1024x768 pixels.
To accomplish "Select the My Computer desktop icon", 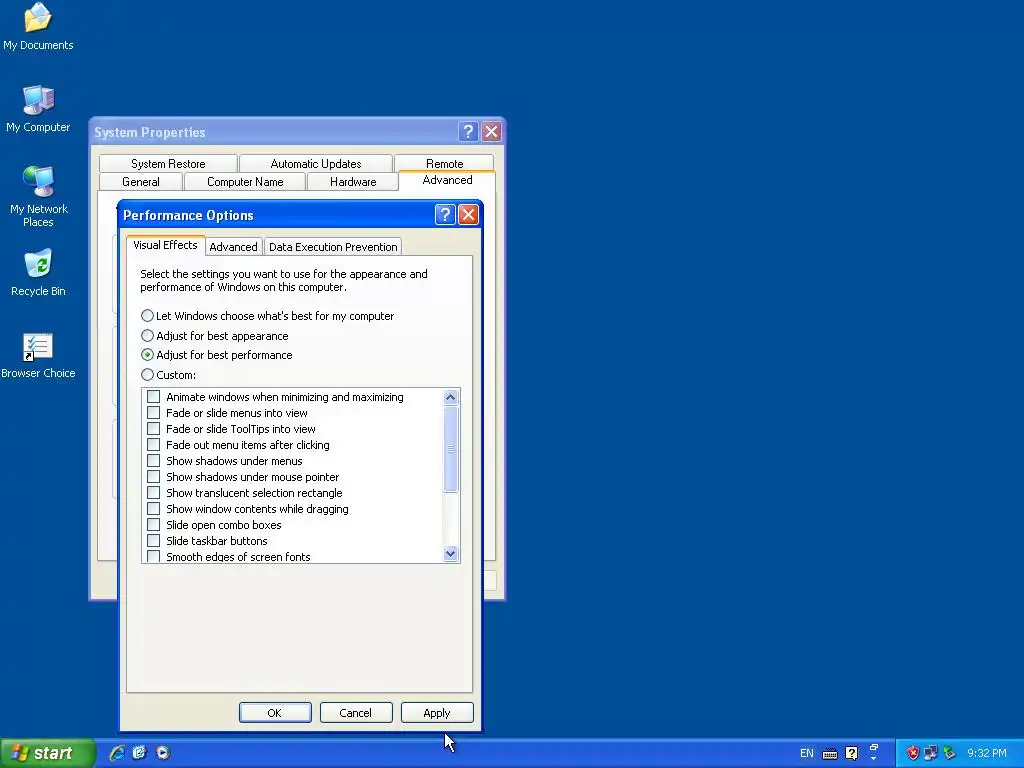I will click(x=38, y=108).
